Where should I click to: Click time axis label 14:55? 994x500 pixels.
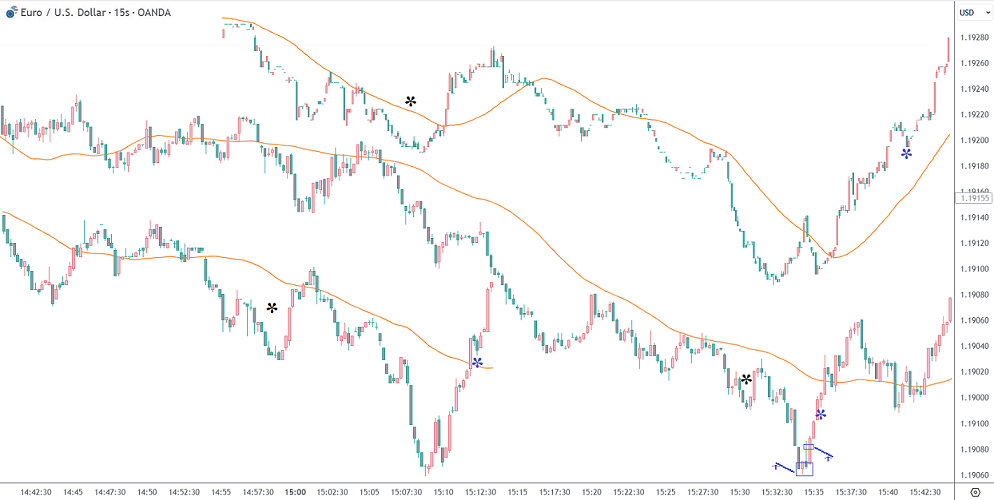(x=221, y=492)
